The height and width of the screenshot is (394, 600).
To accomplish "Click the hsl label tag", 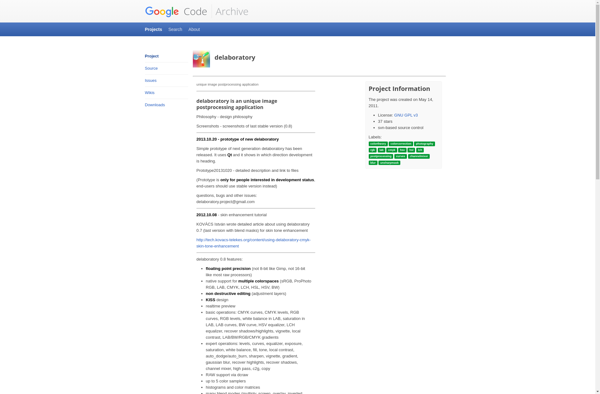I will 411,150.
